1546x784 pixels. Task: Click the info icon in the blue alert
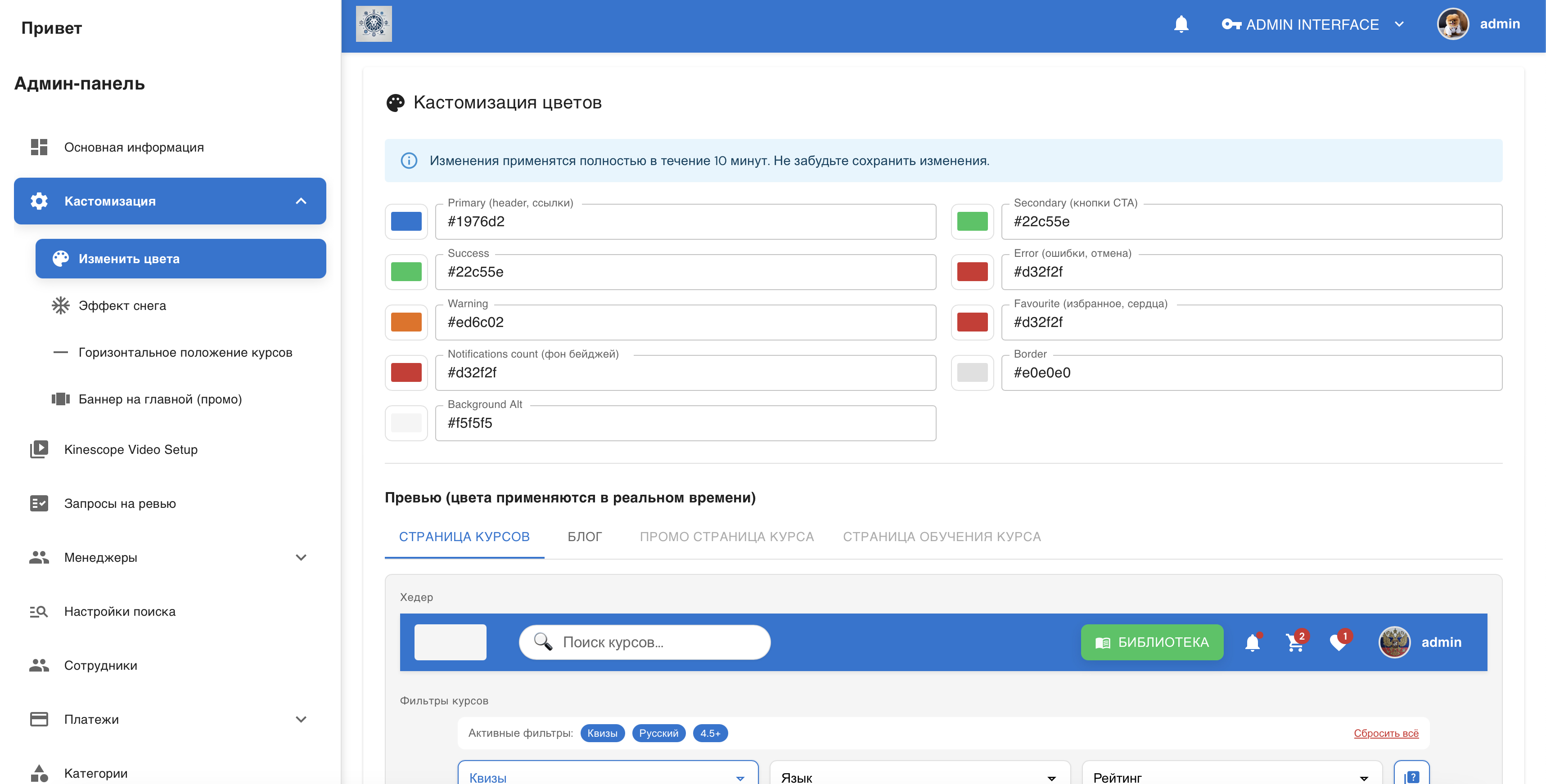click(x=409, y=161)
